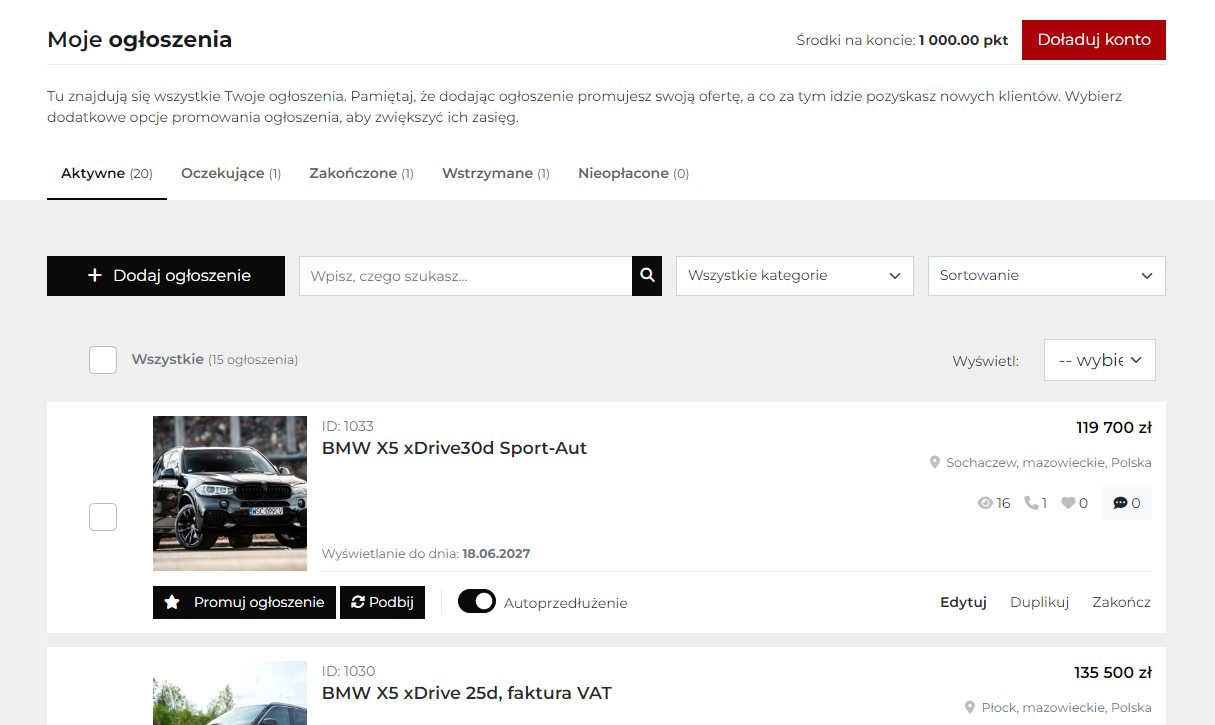Click the phone calls counter icon
Viewport: 1215px width, 725px height.
click(1031, 503)
